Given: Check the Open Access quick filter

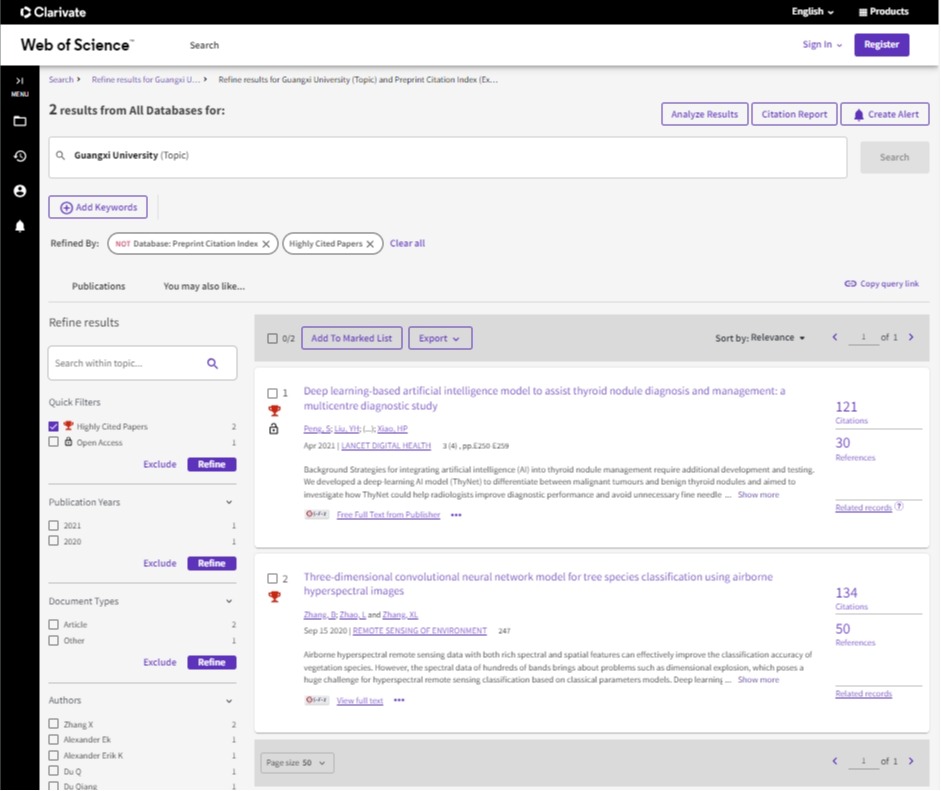Looking at the screenshot, I should pyautogui.click(x=54, y=442).
